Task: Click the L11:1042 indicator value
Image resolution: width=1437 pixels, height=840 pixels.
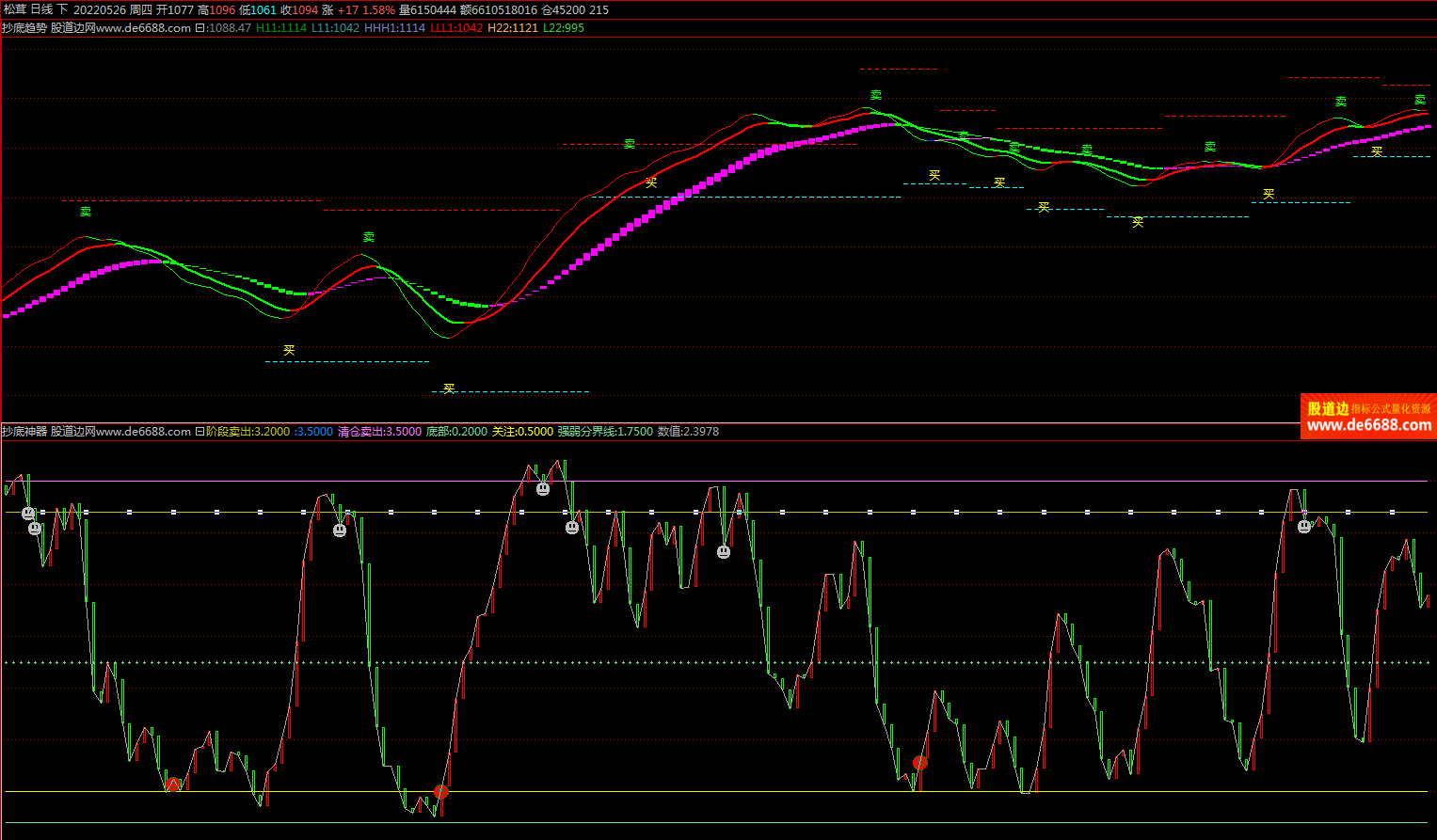Action: pos(335,28)
